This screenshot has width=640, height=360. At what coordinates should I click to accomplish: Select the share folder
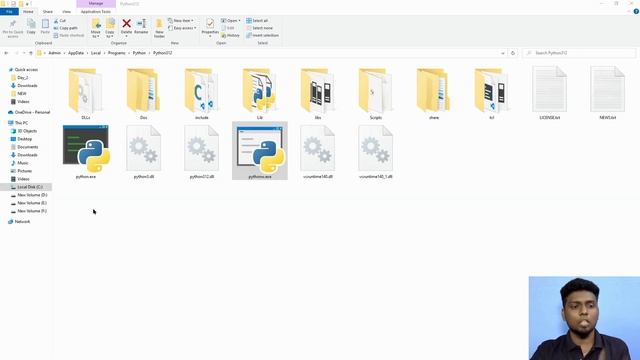tap(434, 93)
